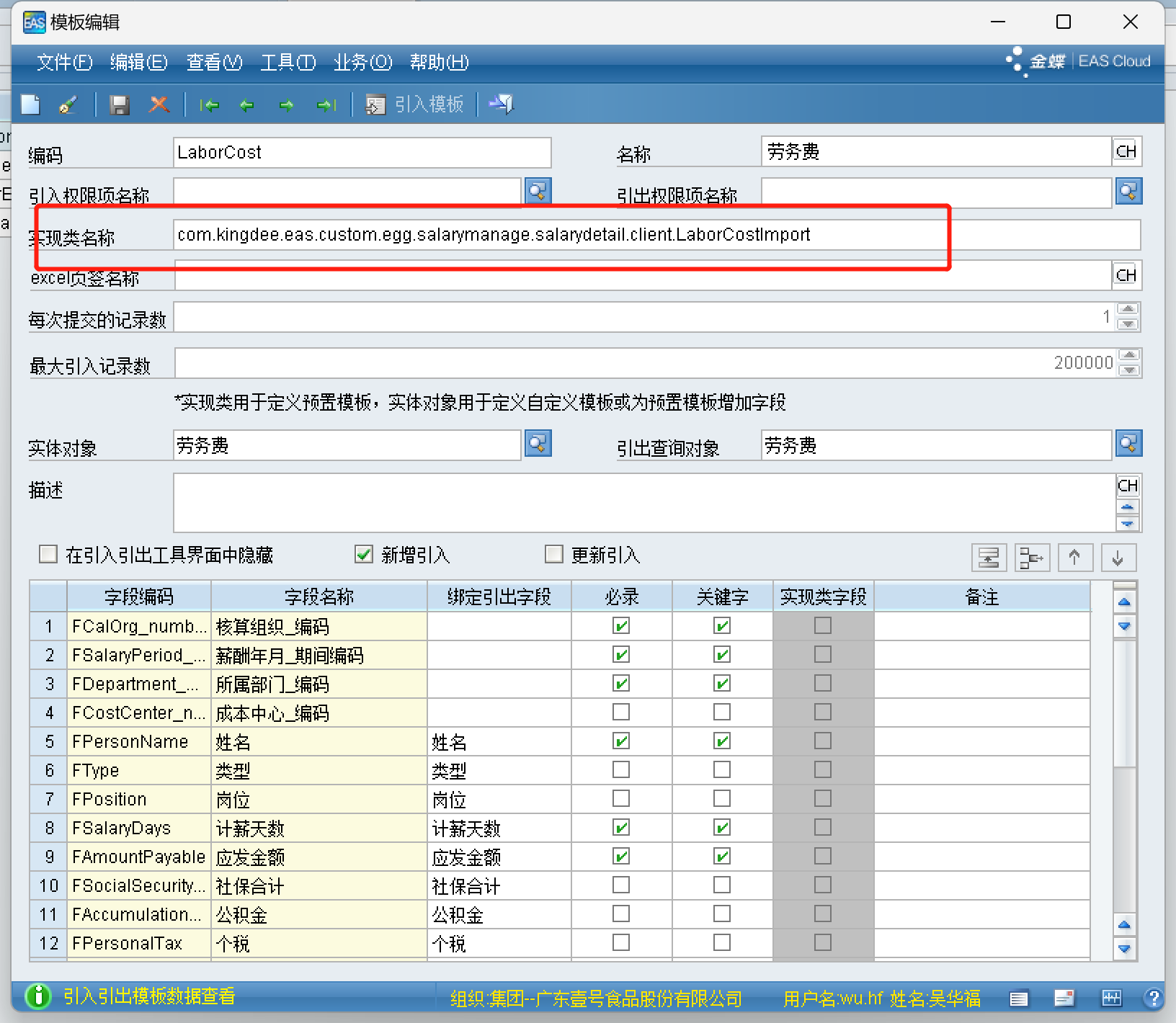The height and width of the screenshot is (1023, 1176).
Task: Go to first record arrow icon
Action: (x=210, y=106)
